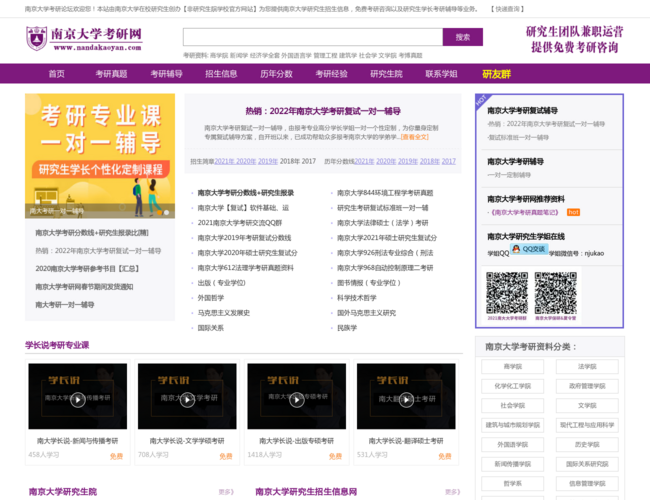Click the search input field
The image size is (650, 500).
(x=313, y=37)
